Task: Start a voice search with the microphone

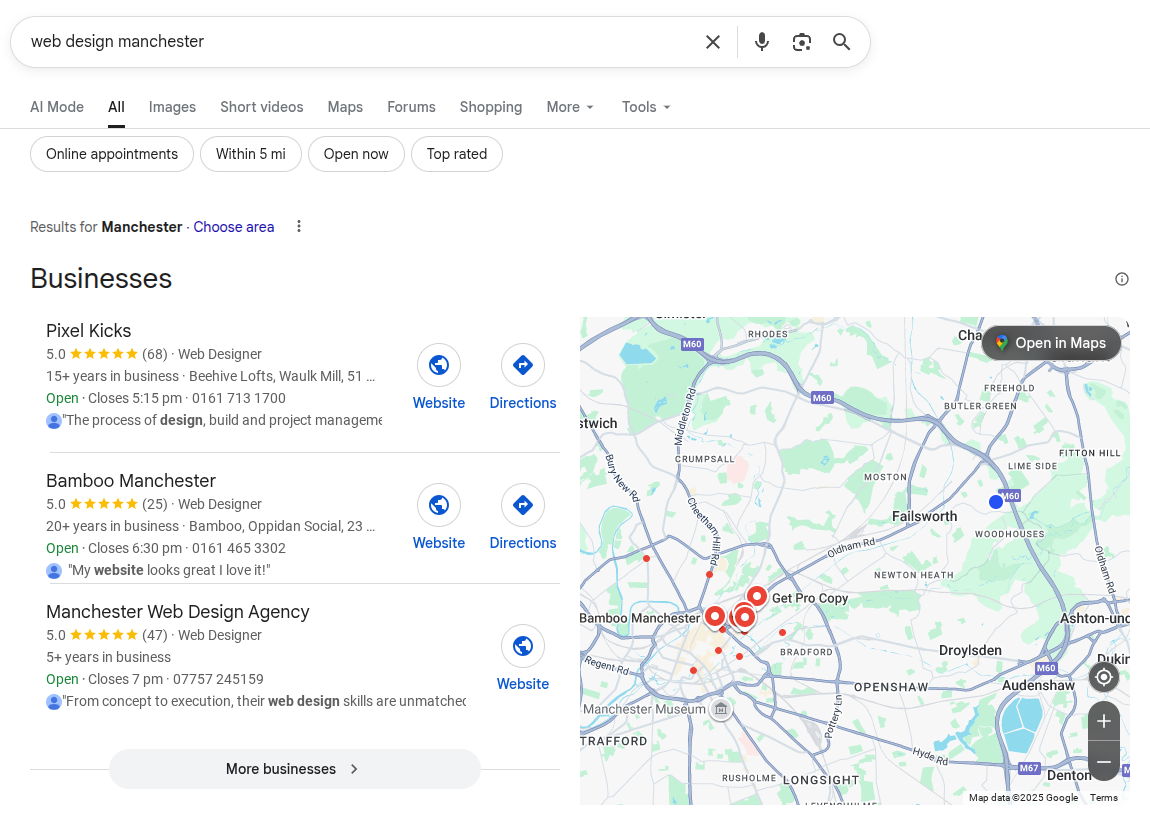Action: click(762, 42)
